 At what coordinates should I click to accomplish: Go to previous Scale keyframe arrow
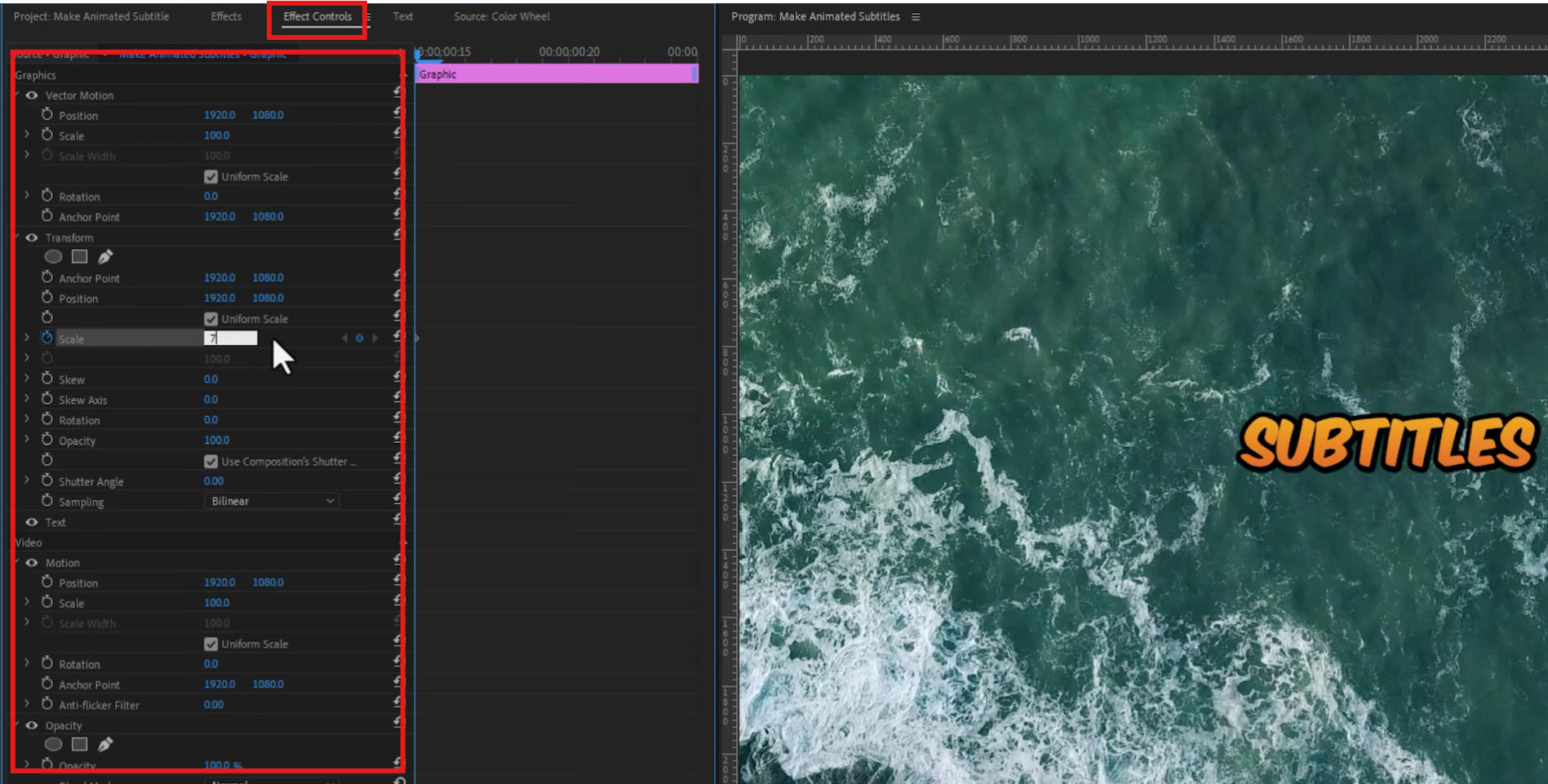(x=344, y=338)
